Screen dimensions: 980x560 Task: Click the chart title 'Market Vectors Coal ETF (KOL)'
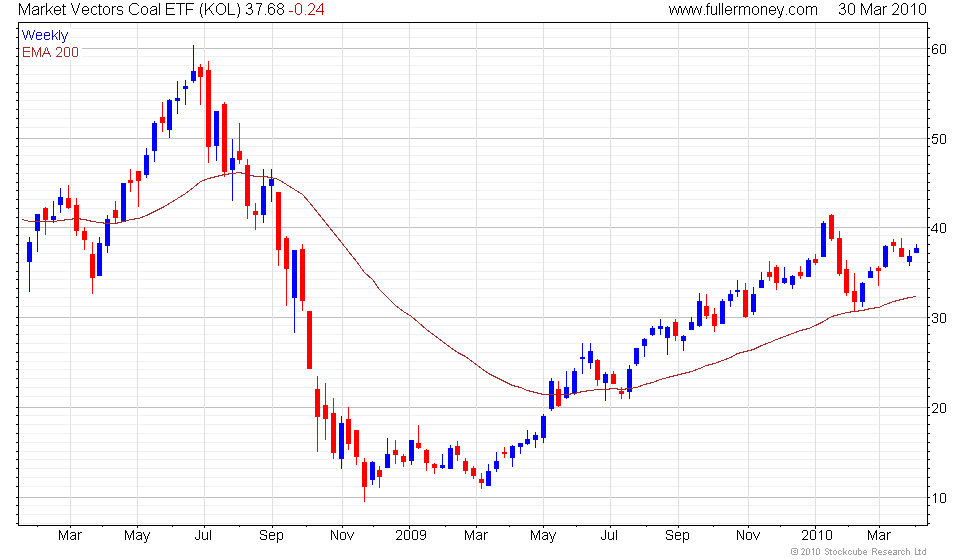(x=129, y=9)
